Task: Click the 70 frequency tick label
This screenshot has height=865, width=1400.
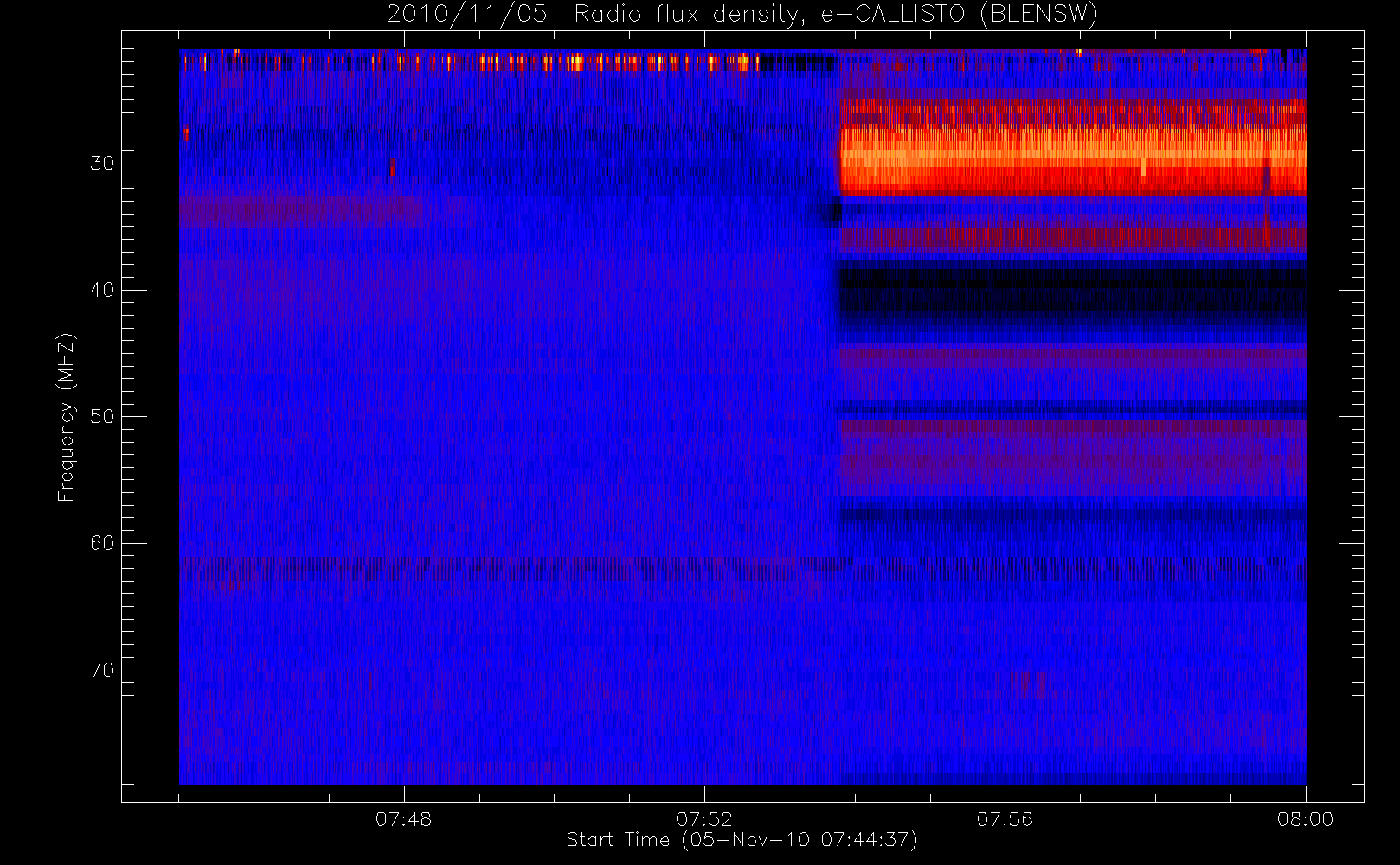Action: coord(102,670)
